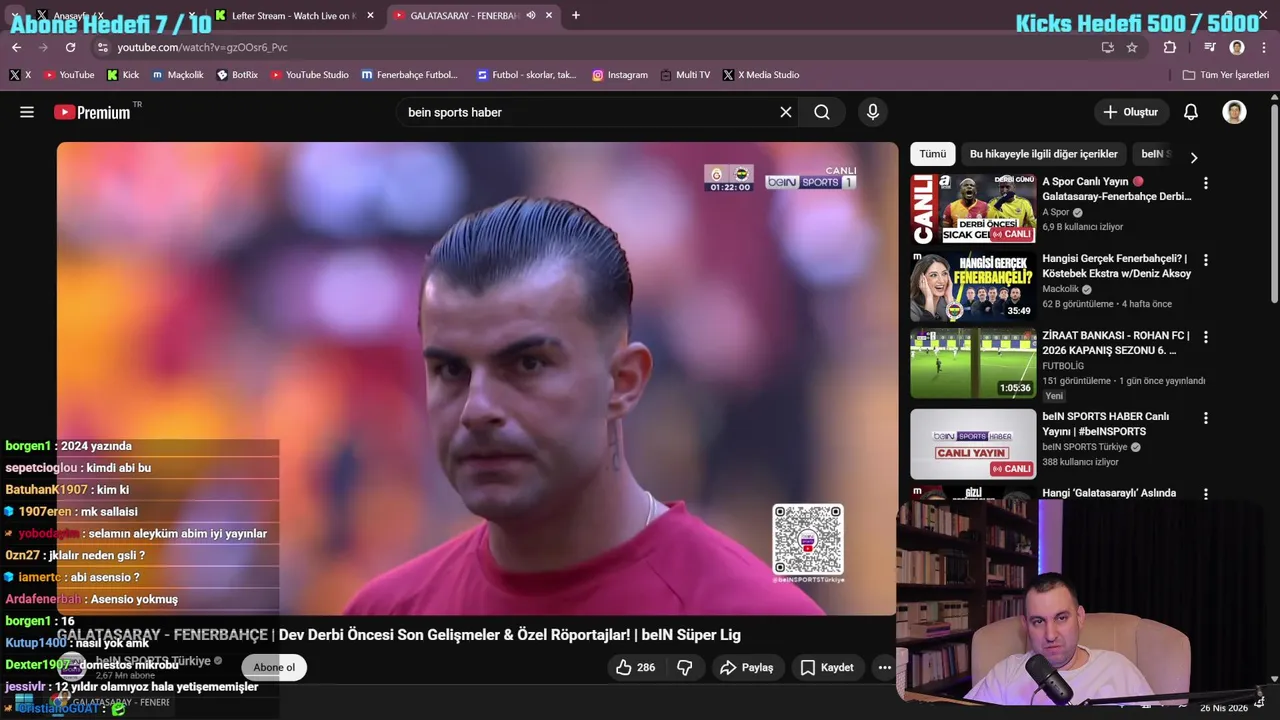Open the YouTube account avatar menu

click(x=1234, y=112)
